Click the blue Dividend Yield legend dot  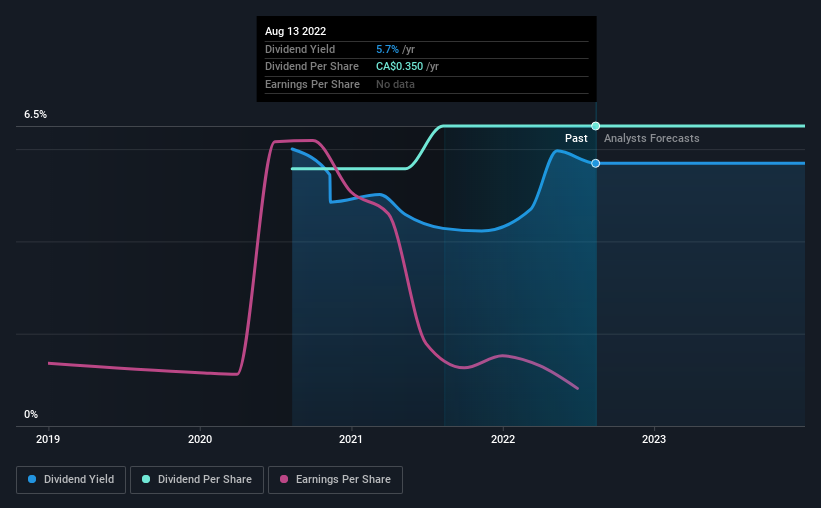[x=32, y=479]
